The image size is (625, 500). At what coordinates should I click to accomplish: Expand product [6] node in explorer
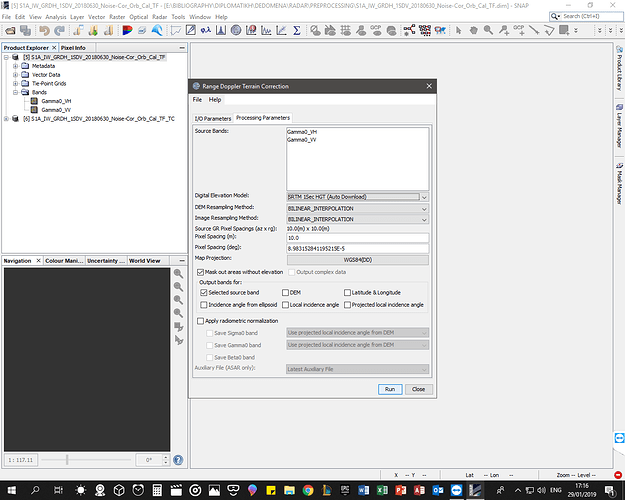click(6, 118)
